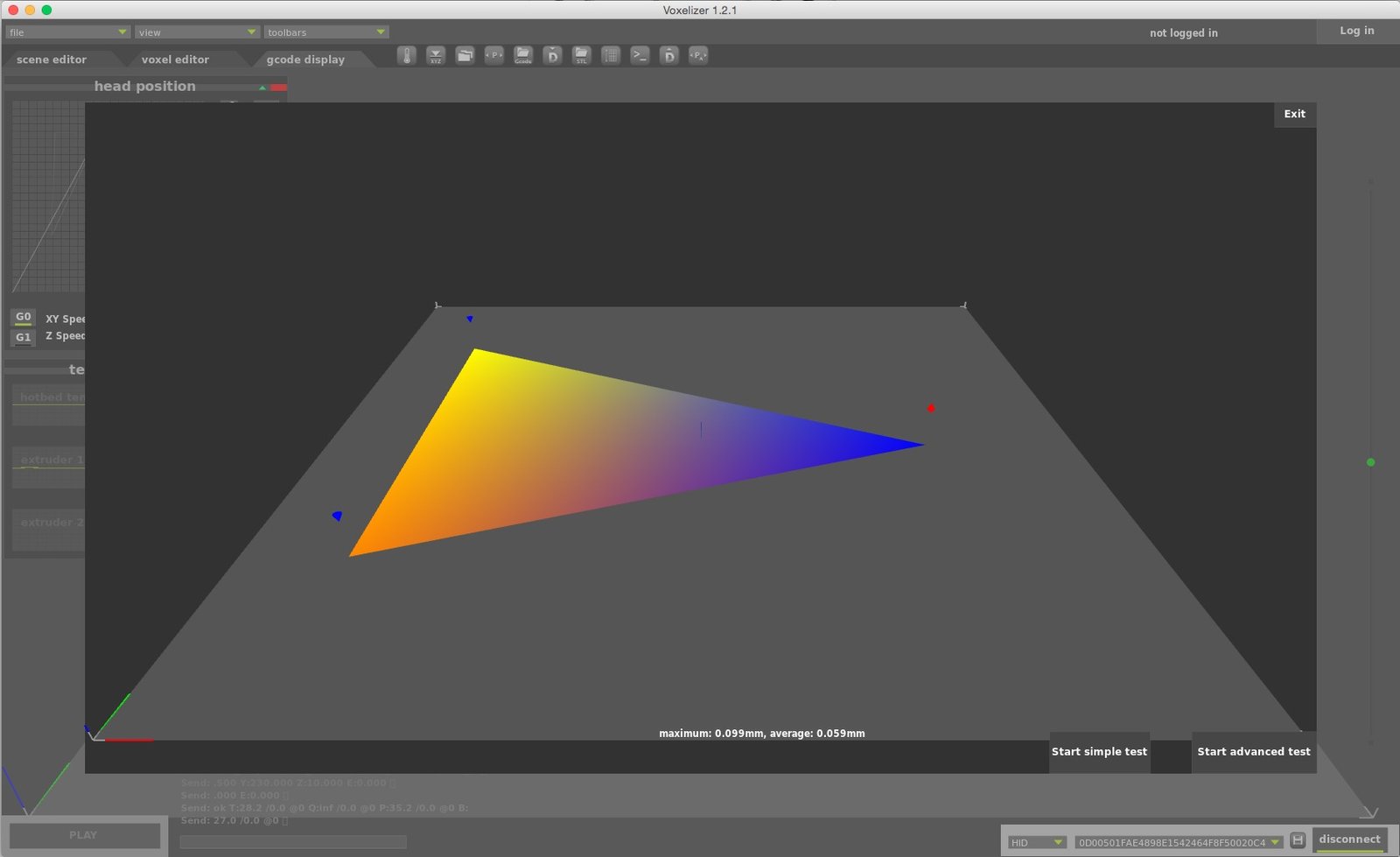1400x857 pixels.
Task: Click the grid list toolbar icon
Action: tap(611, 55)
